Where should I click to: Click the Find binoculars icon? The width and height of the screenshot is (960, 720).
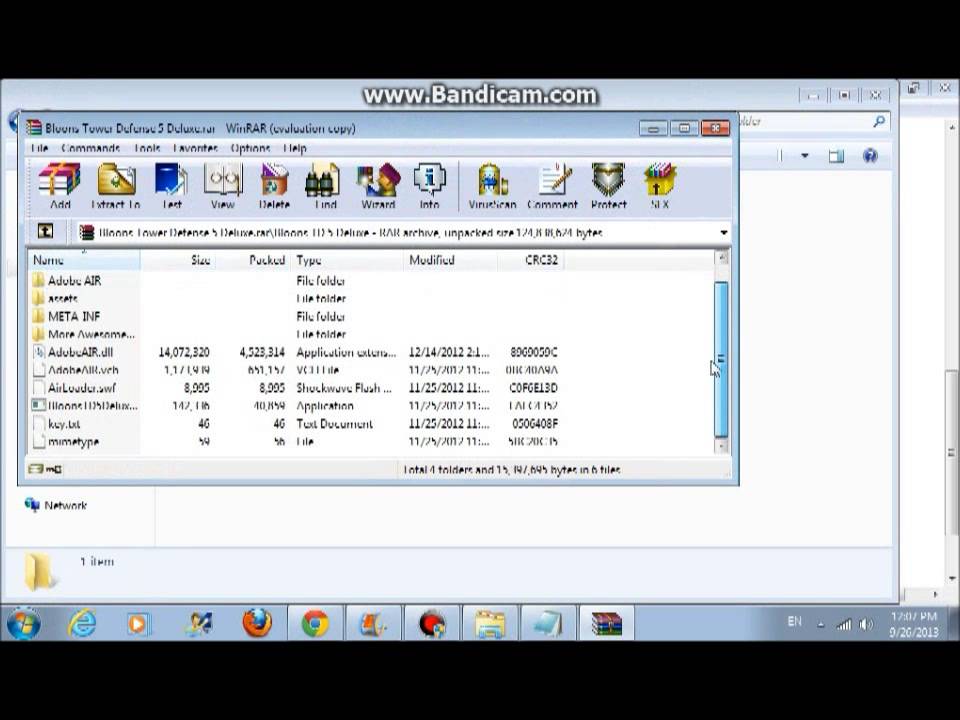point(324,186)
